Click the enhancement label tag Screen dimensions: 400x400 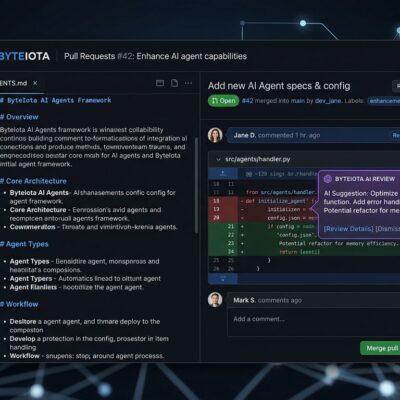(384, 101)
